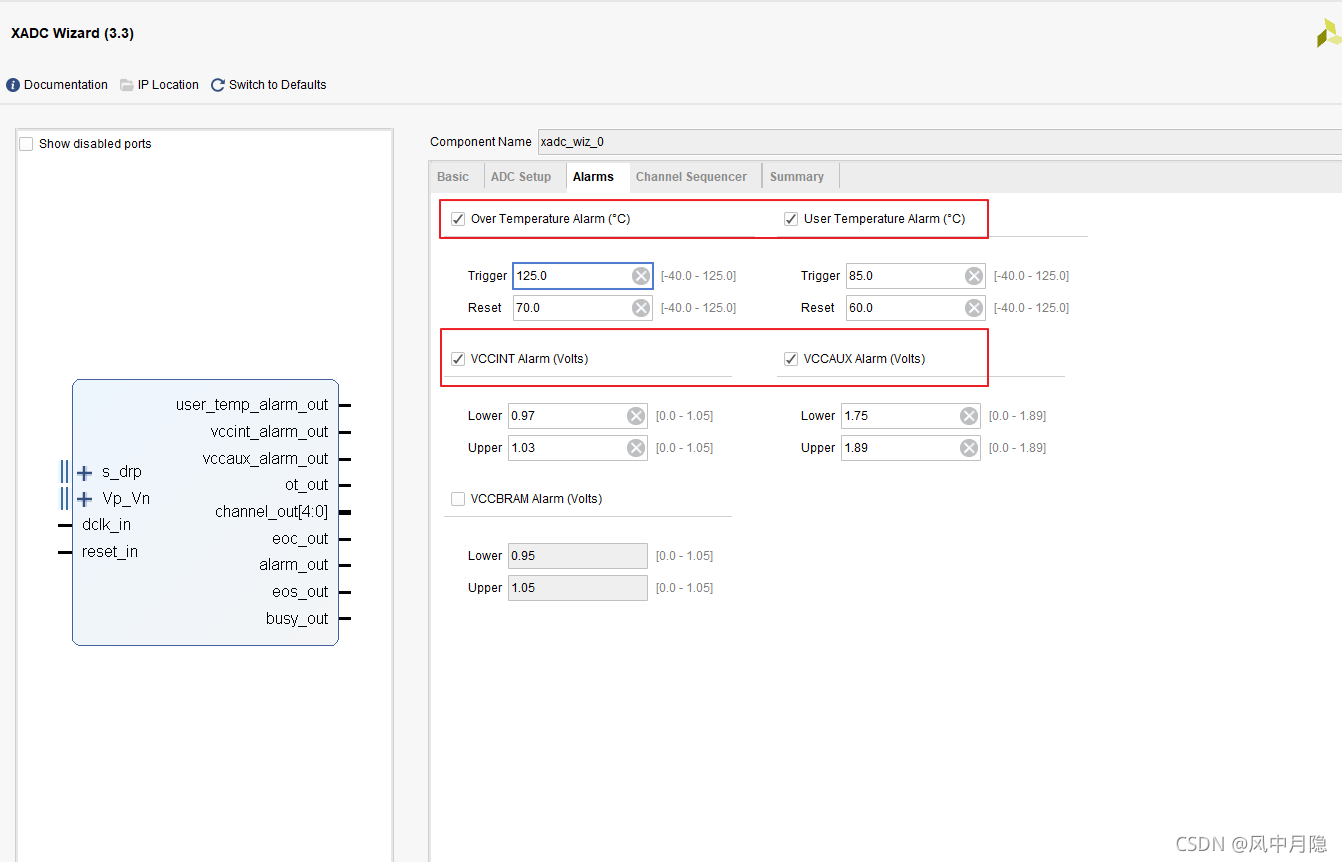Clear VCCINT Lower value 0.97
The image size is (1342, 862).
[636, 416]
